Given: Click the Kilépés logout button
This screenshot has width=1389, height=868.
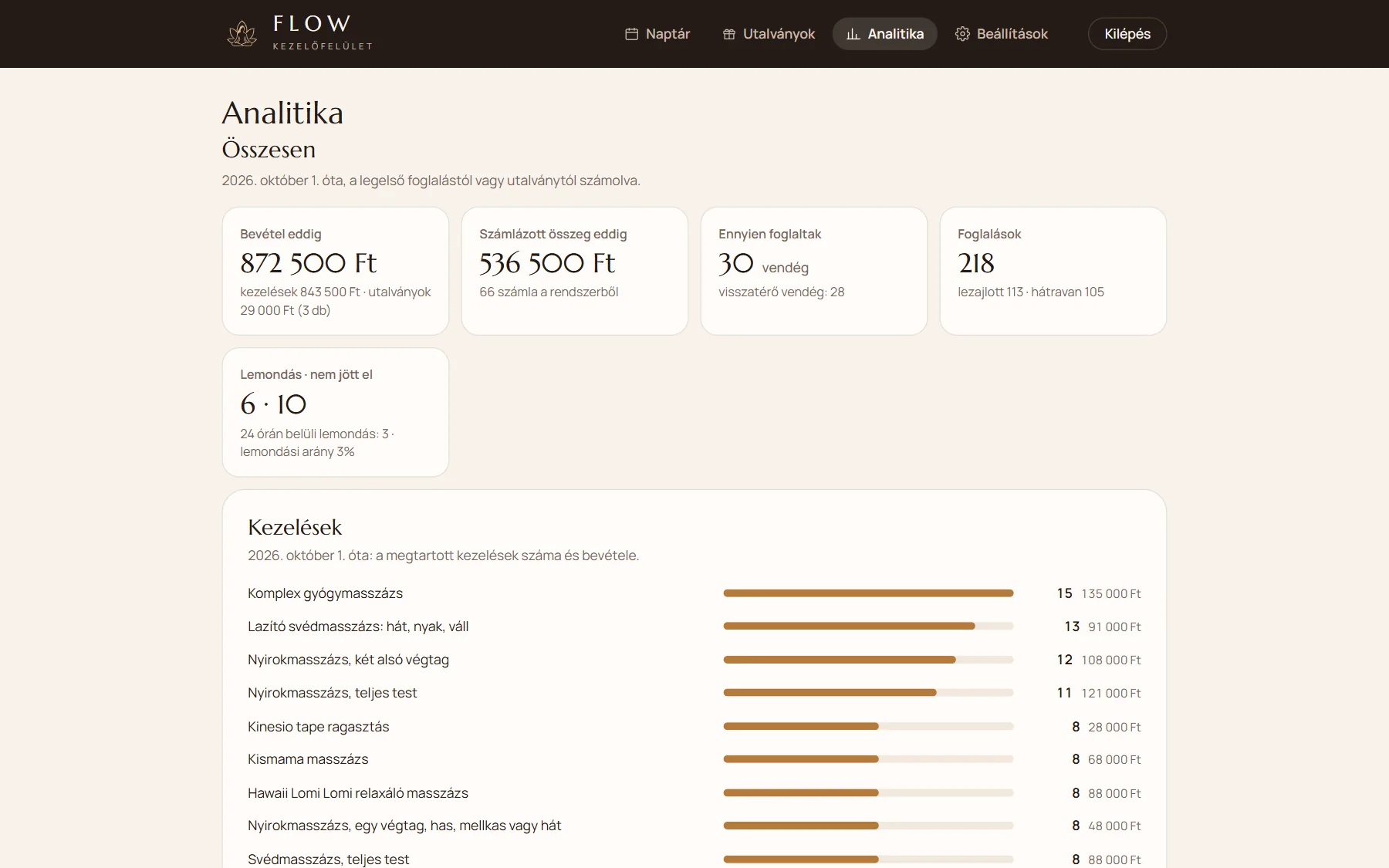Looking at the screenshot, I should pyautogui.click(x=1127, y=34).
